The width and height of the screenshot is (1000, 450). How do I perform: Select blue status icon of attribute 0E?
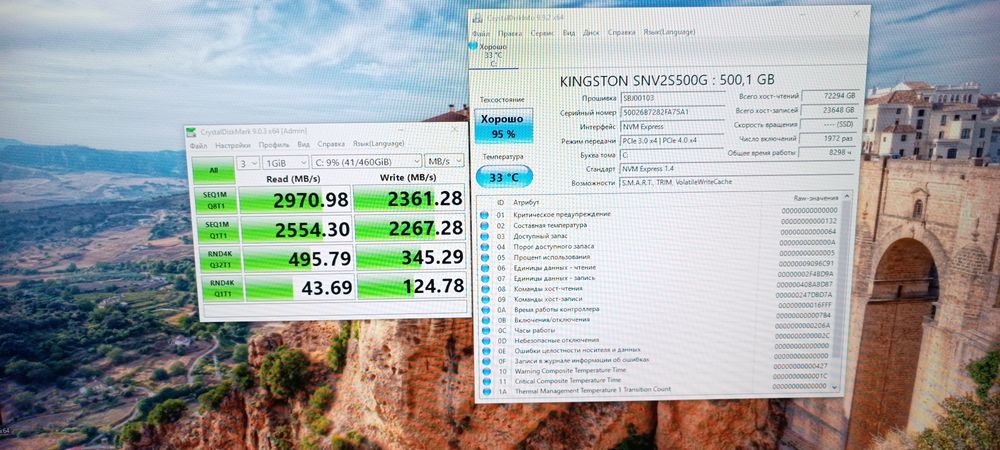(x=485, y=350)
